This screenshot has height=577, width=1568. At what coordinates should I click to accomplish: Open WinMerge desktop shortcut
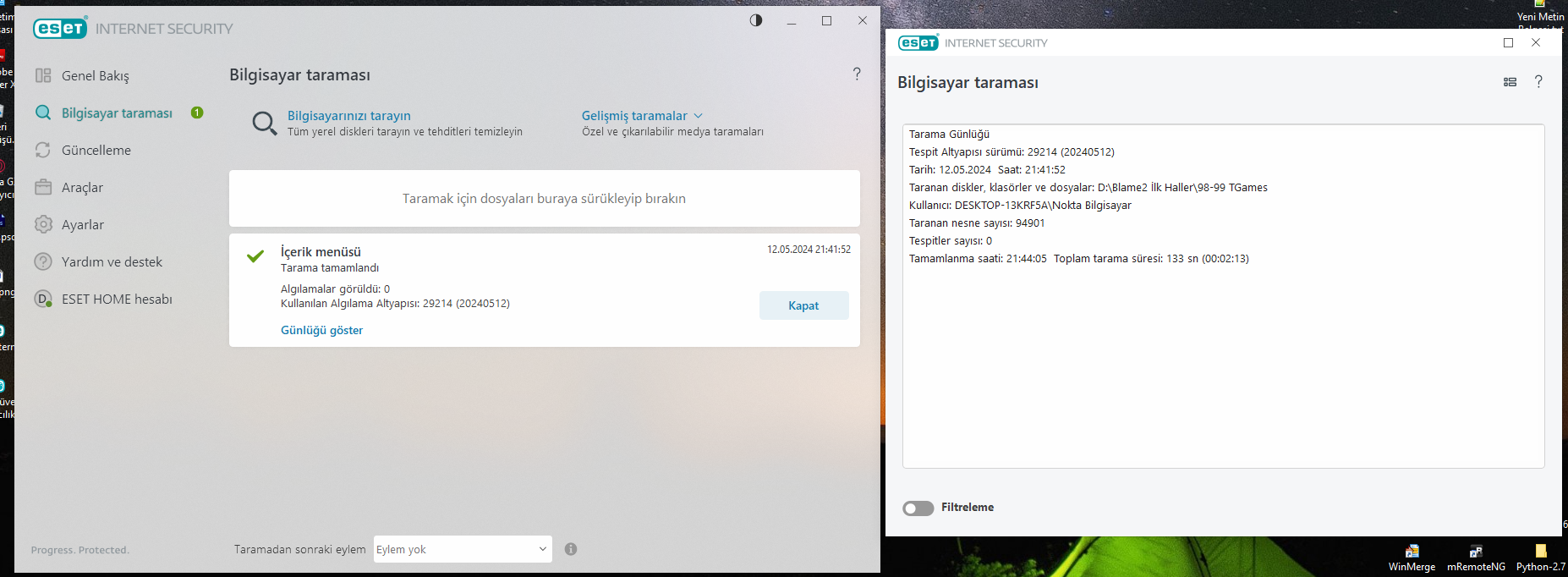(1412, 557)
